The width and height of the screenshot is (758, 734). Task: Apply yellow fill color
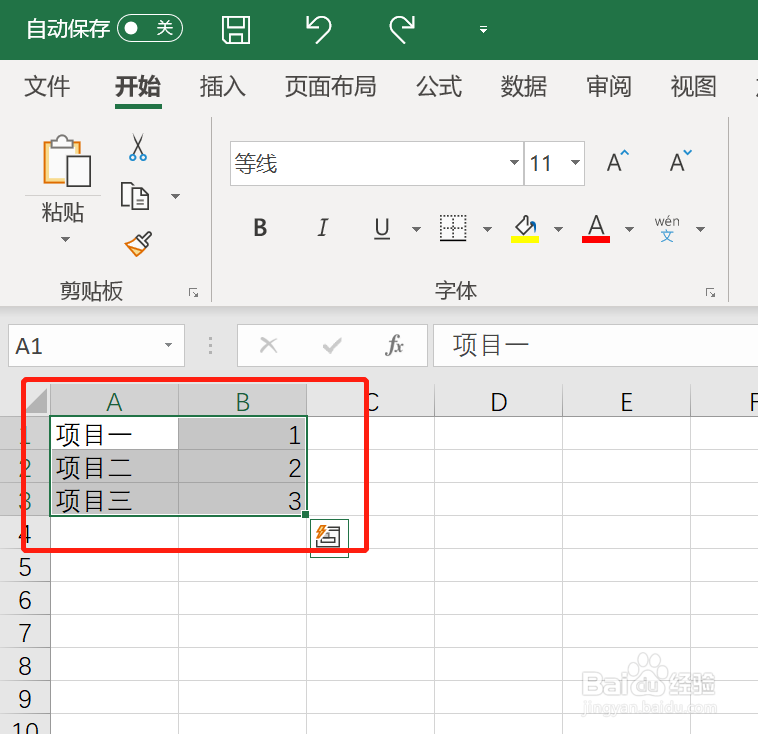[525, 228]
